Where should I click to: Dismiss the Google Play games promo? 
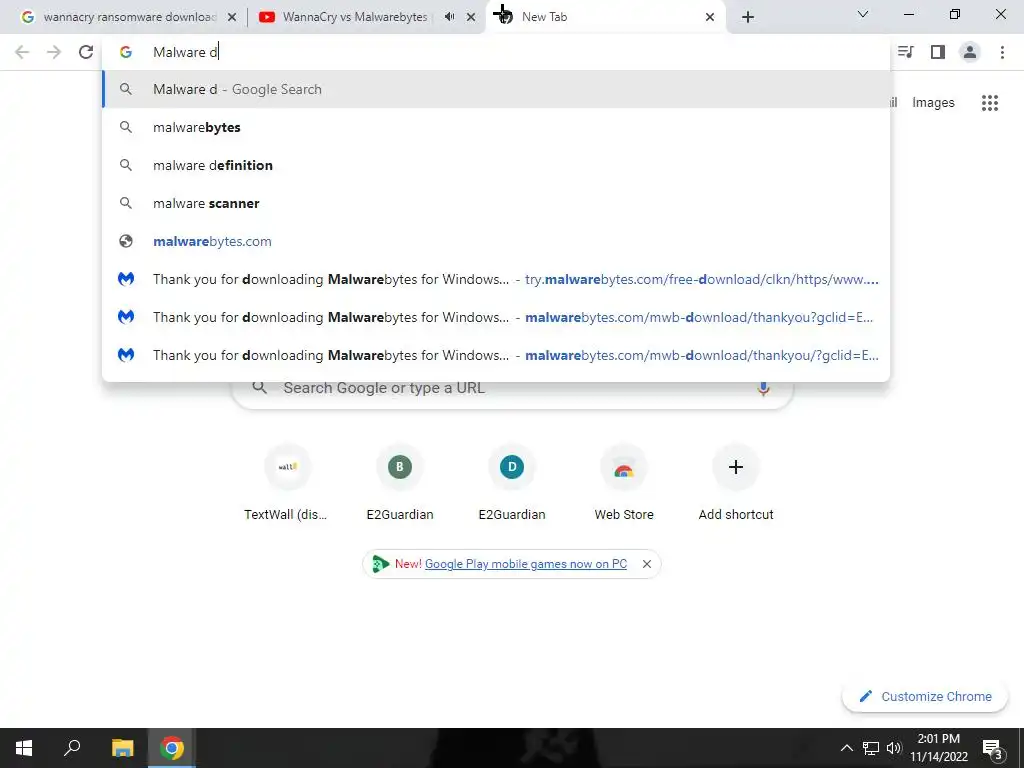[647, 564]
